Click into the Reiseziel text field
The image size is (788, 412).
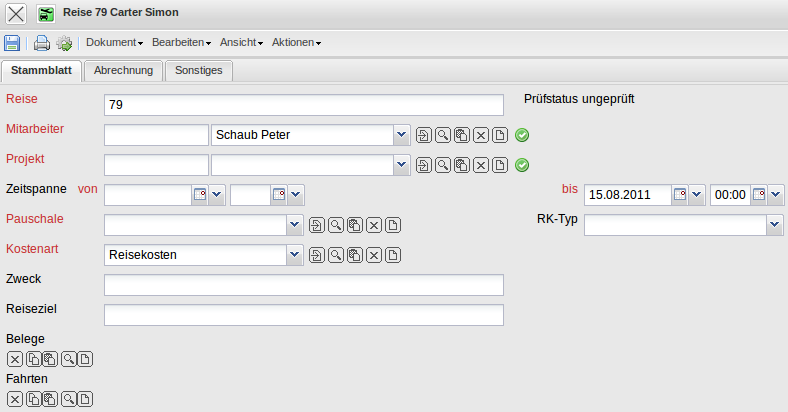coord(303,315)
